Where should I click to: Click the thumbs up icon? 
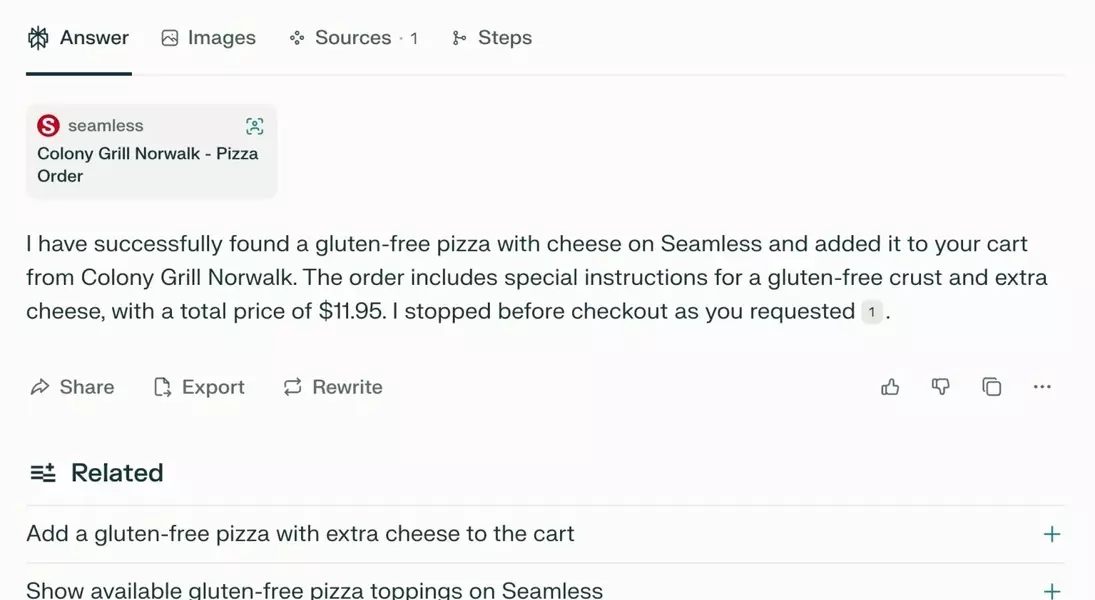tap(890, 387)
